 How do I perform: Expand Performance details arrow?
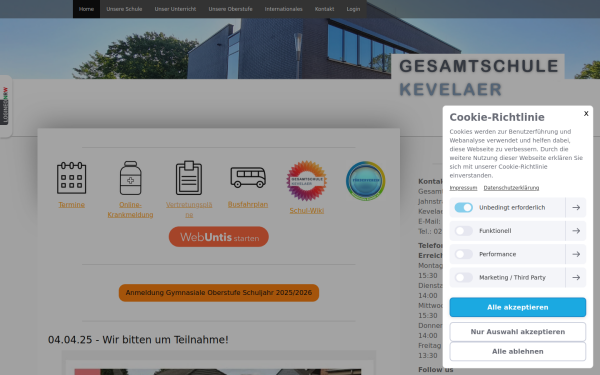coord(576,254)
